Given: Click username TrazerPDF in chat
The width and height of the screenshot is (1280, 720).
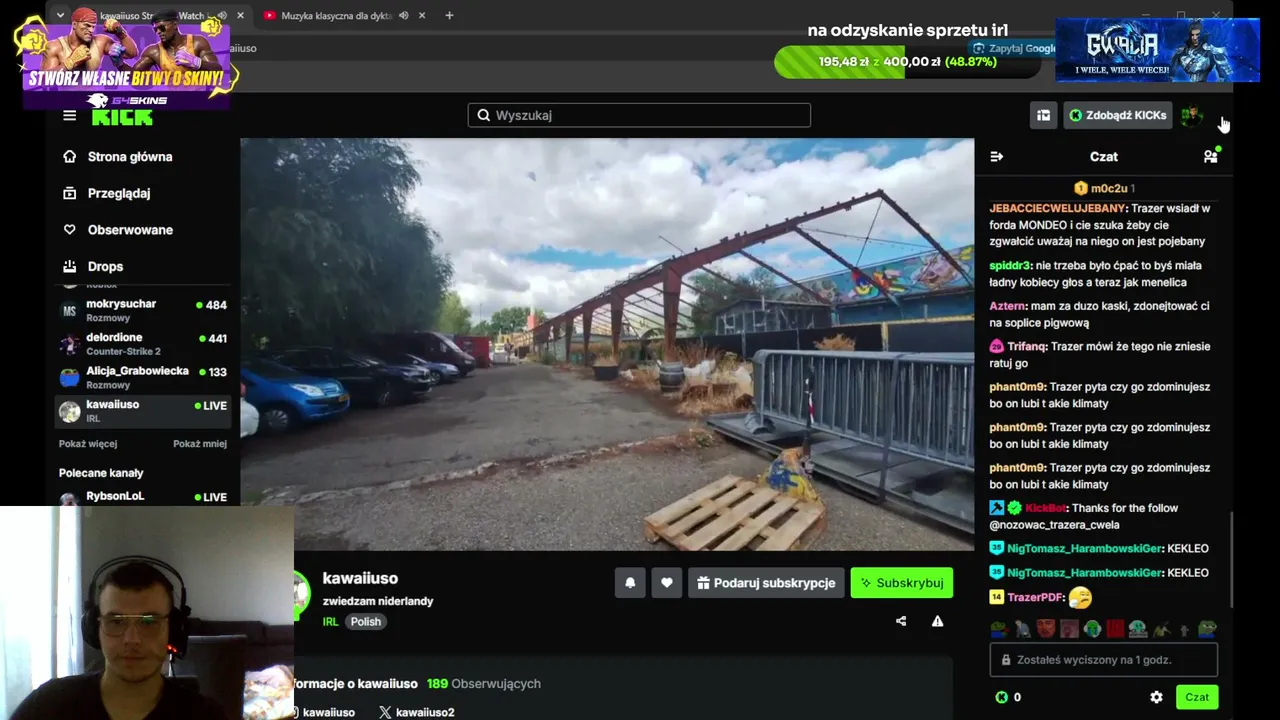Looking at the screenshot, I should point(1035,597).
